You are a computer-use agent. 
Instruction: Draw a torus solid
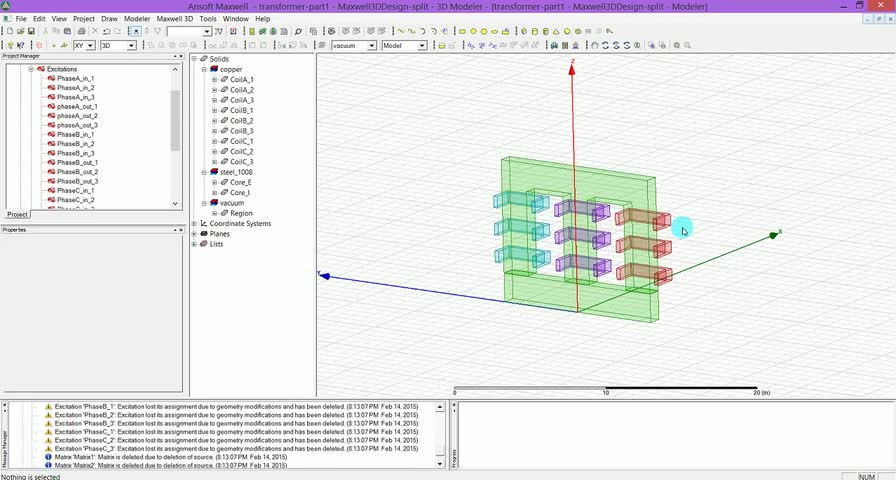tap(578, 31)
